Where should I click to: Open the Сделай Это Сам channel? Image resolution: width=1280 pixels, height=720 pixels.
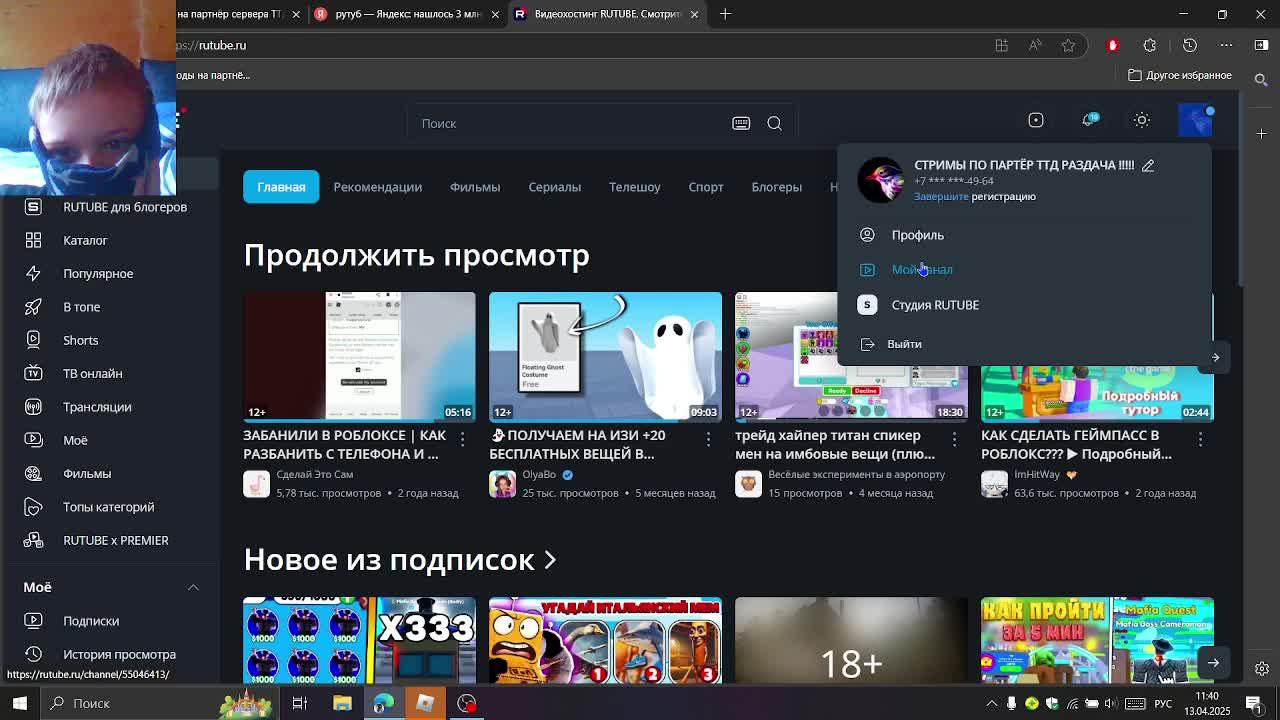tap(314, 474)
